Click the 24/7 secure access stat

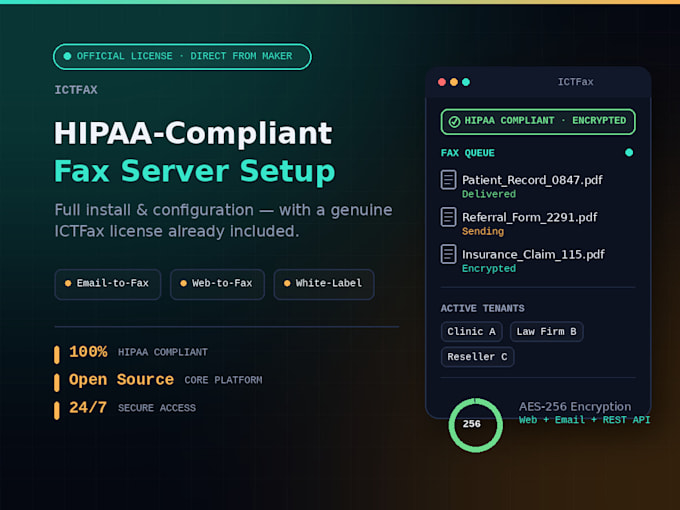coord(125,408)
